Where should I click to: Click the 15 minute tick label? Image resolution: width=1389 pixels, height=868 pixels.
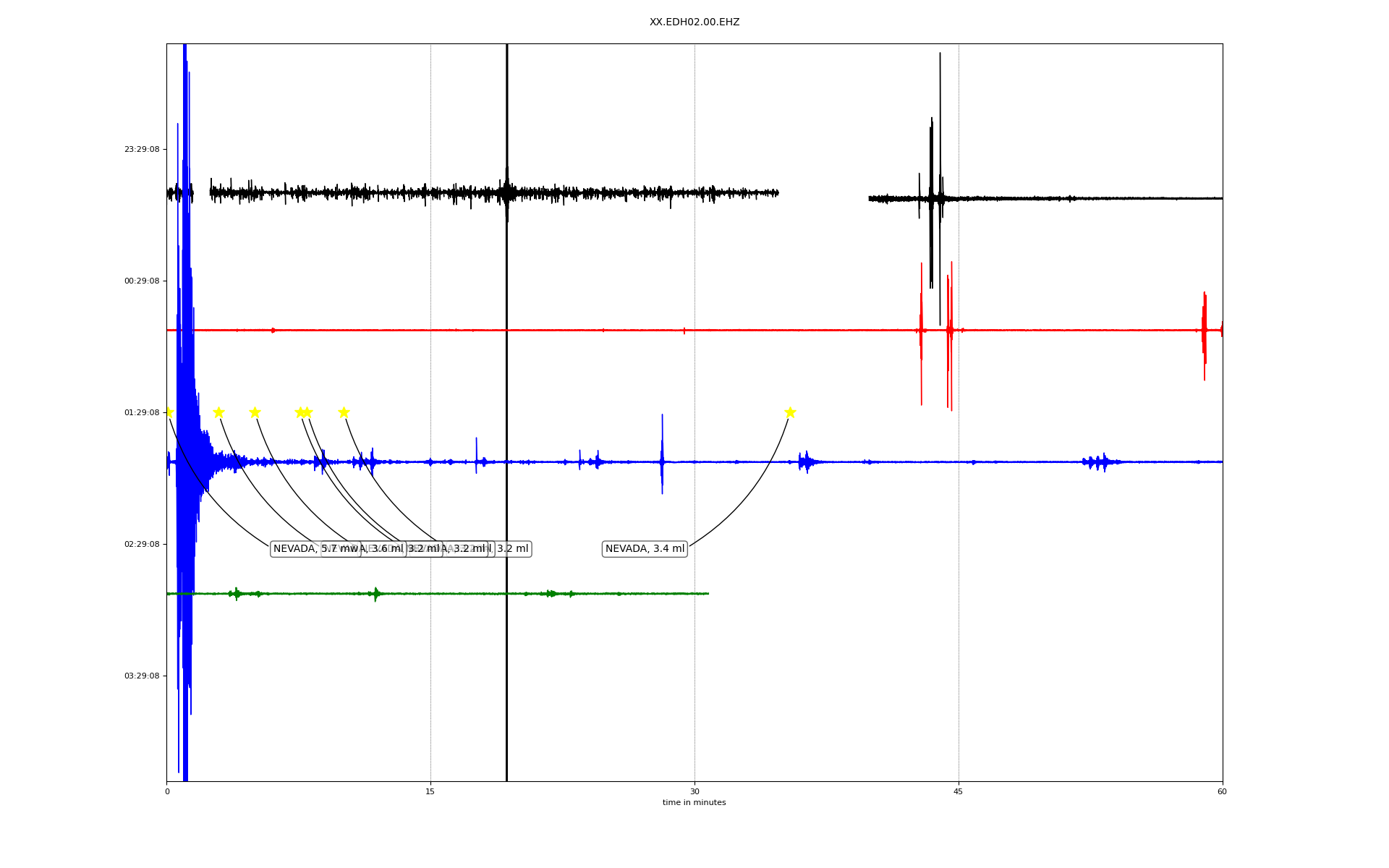click(x=430, y=792)
